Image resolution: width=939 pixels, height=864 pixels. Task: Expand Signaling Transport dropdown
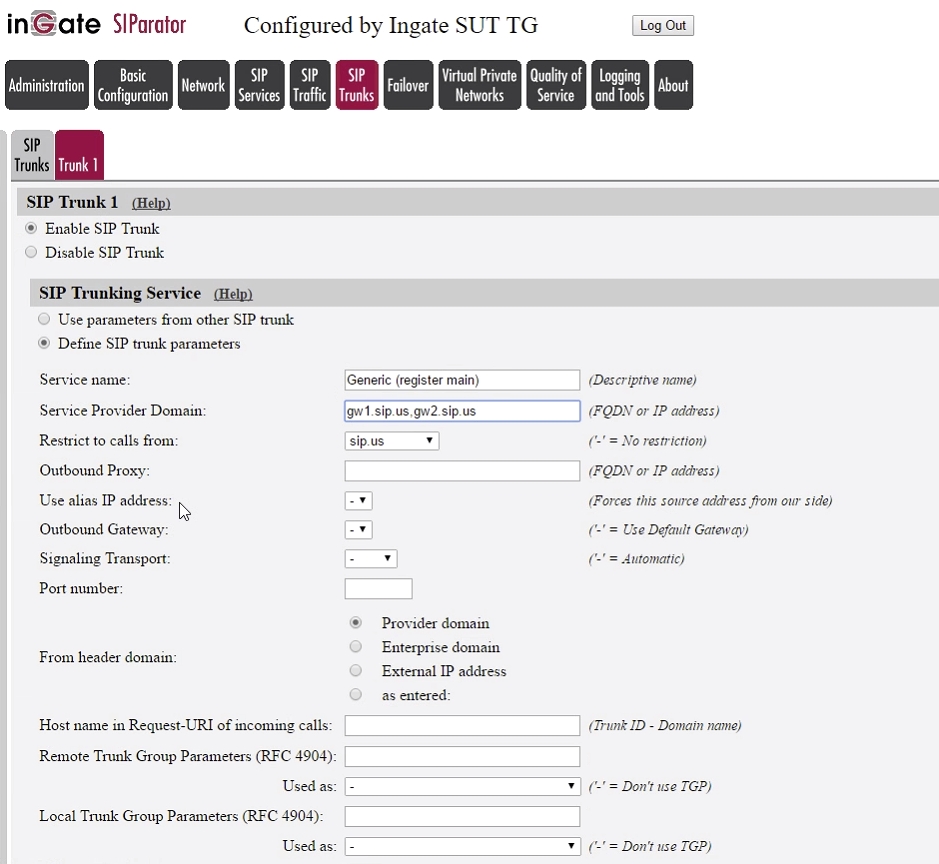[371, 559]
